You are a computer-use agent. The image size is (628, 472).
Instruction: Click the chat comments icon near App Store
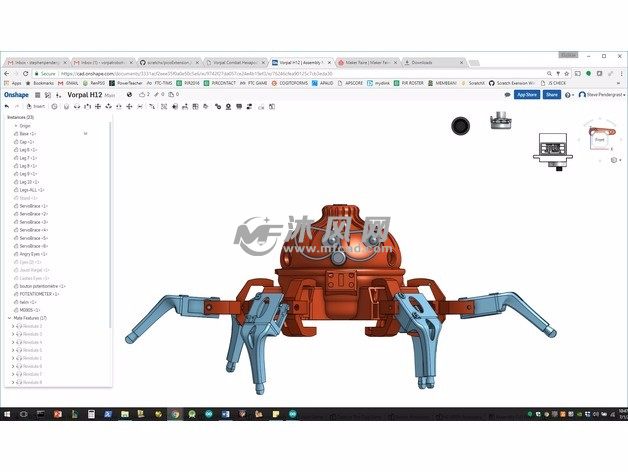(x=507, y=94)
